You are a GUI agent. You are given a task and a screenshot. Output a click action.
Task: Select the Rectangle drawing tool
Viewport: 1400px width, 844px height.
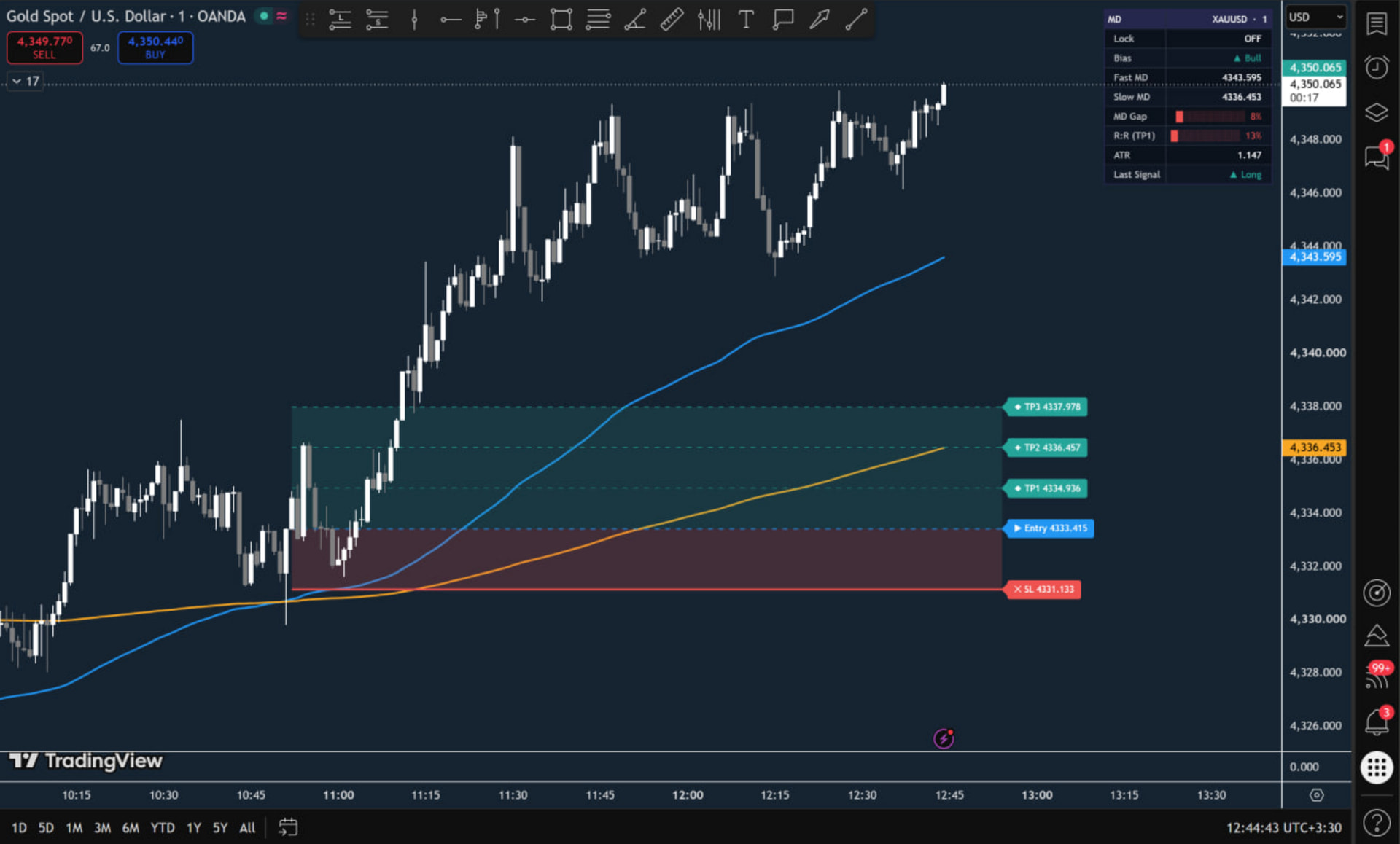click(x=561, y=20)
